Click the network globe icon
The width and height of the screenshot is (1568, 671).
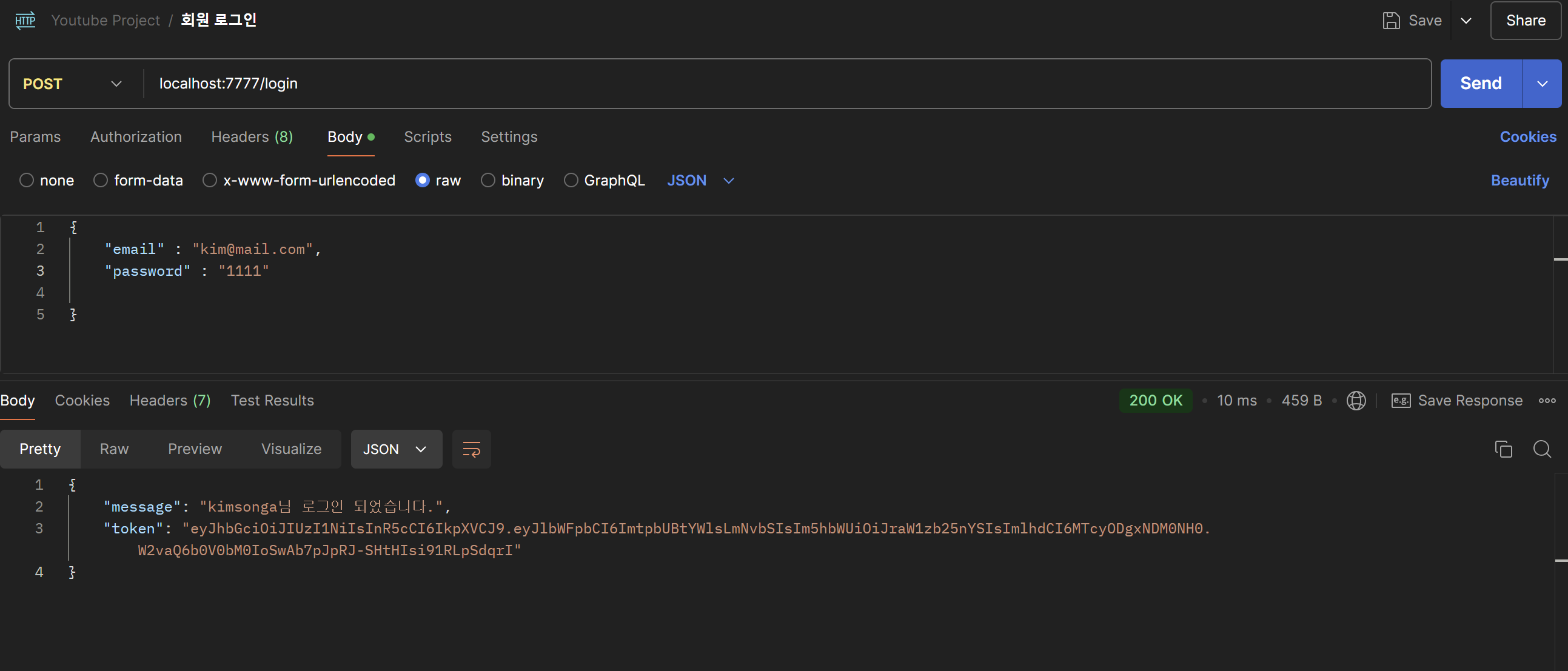tap(1356, 400)
